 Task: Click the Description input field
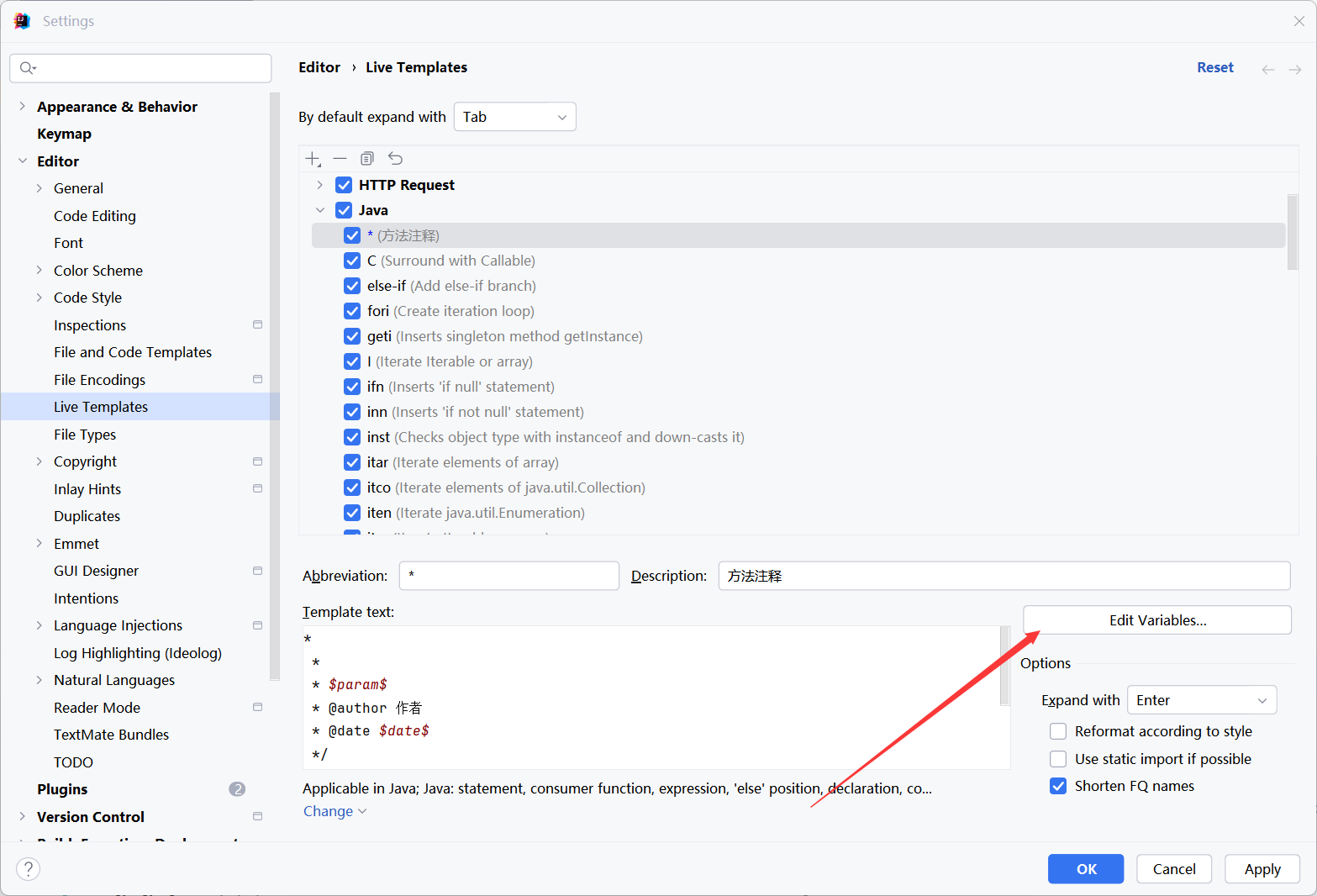[1004, 576]
